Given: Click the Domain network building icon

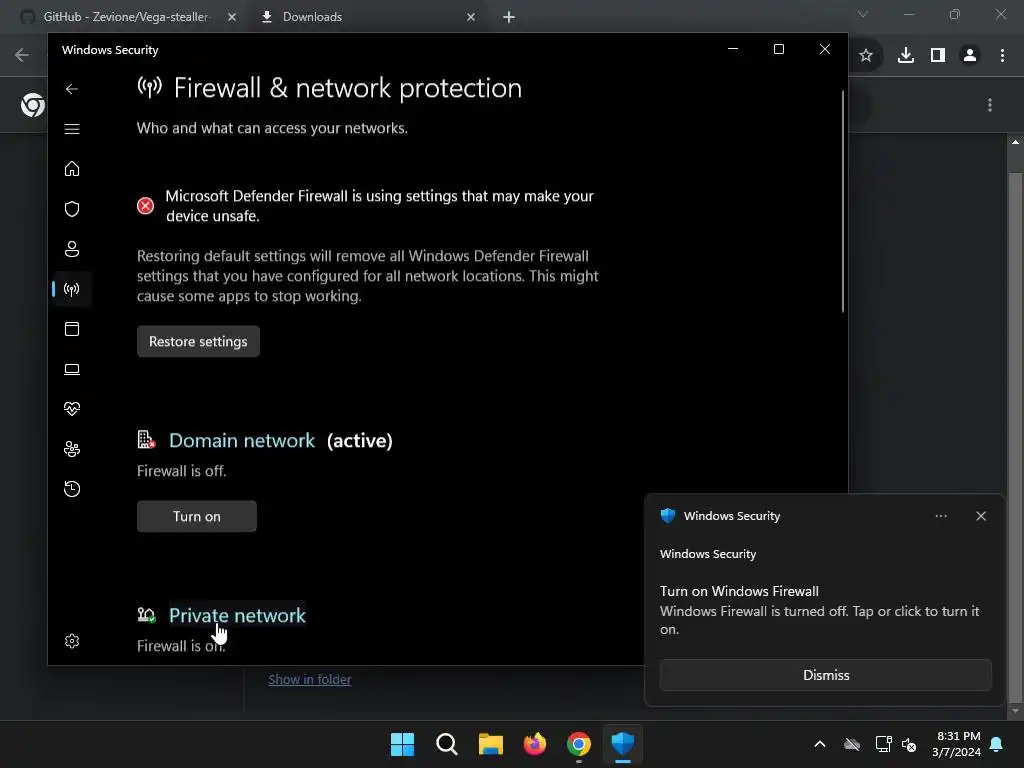Looking at the screenshot, I should click(x=146, y=440).
